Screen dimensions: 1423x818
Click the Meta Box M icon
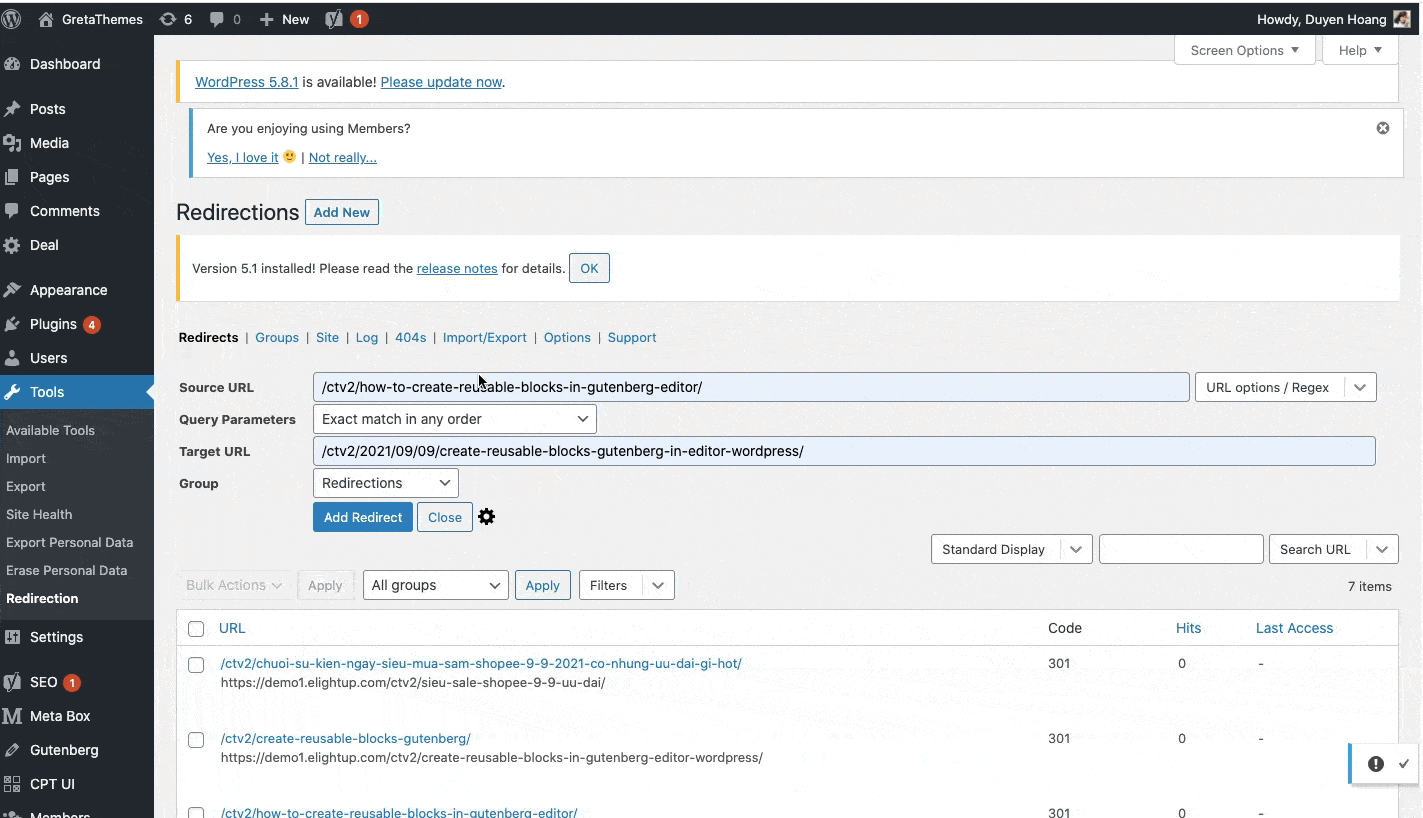(13, 716)
